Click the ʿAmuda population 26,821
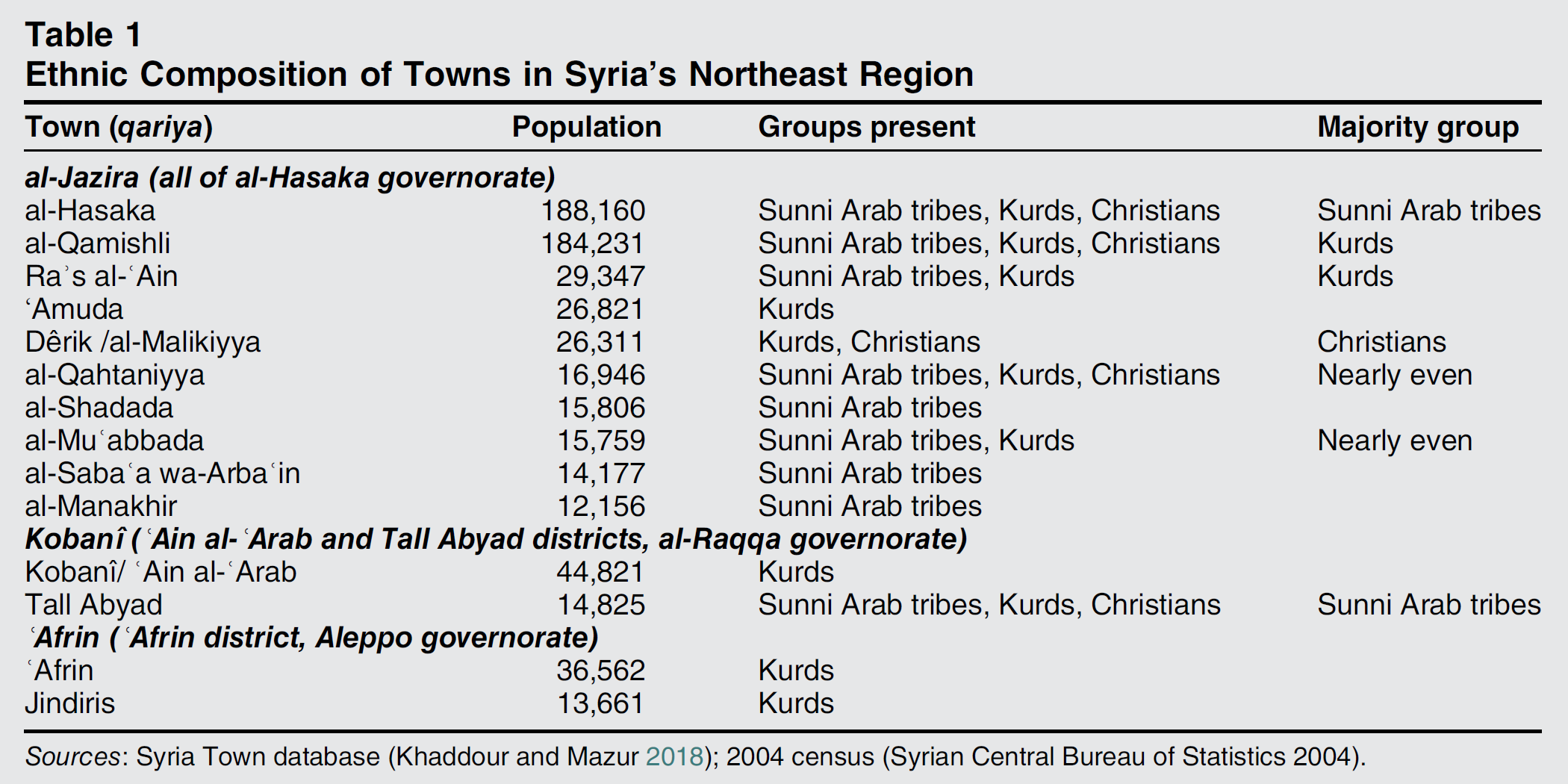This screenshot has width=1568, height=784. point(600,309)
